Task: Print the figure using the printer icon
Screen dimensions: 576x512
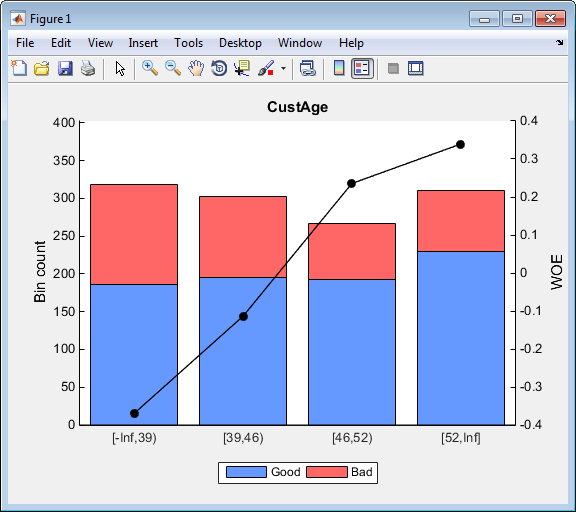Action: point(88,68)
